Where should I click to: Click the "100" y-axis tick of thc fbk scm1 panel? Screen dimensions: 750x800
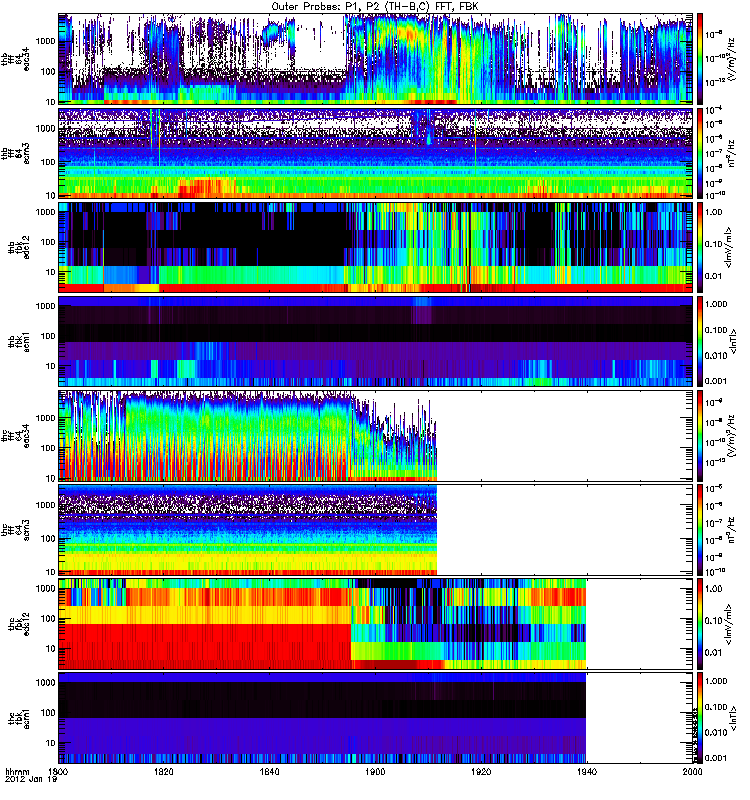(48, 713)
